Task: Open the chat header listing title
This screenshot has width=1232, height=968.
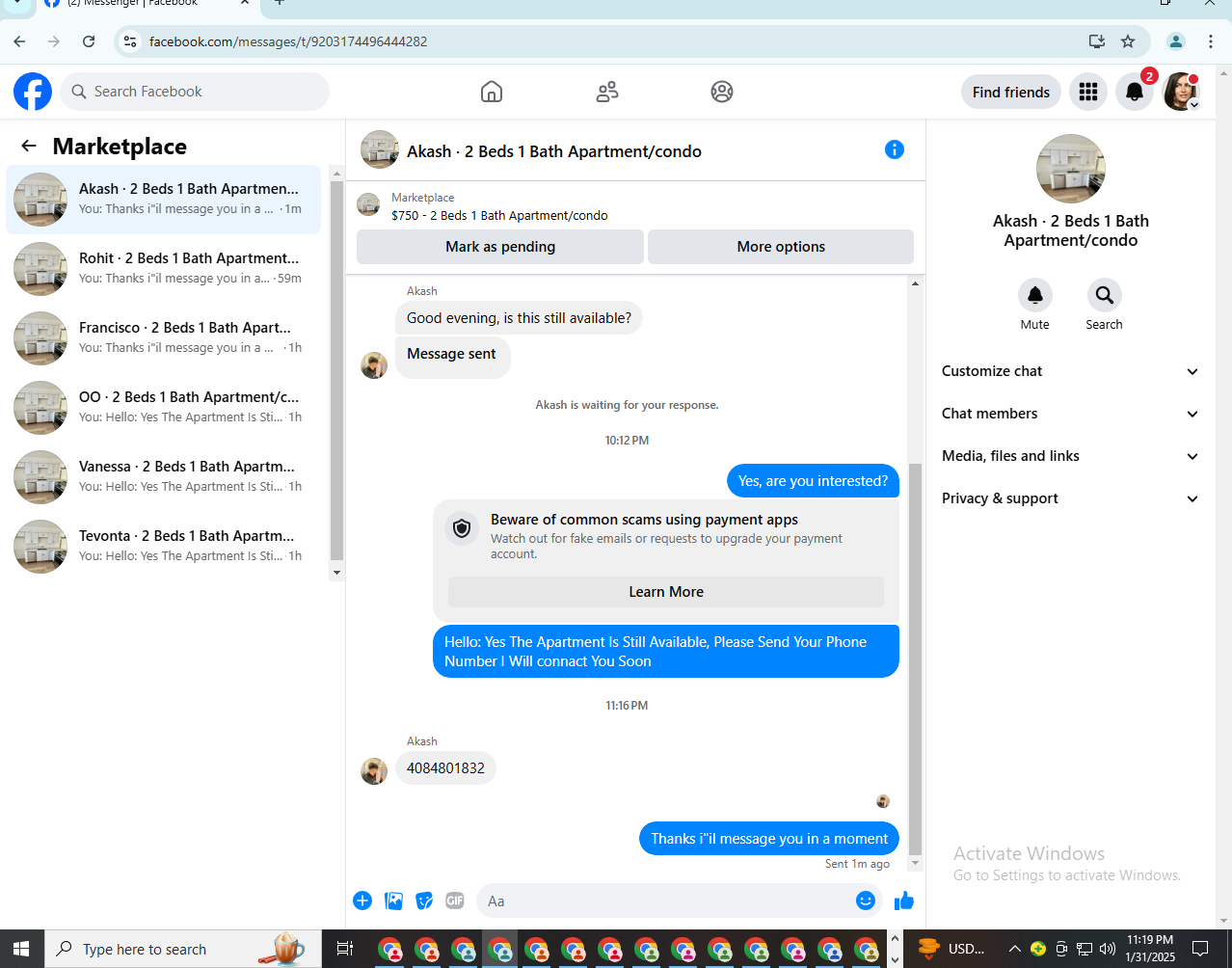Action: (554, 151)
